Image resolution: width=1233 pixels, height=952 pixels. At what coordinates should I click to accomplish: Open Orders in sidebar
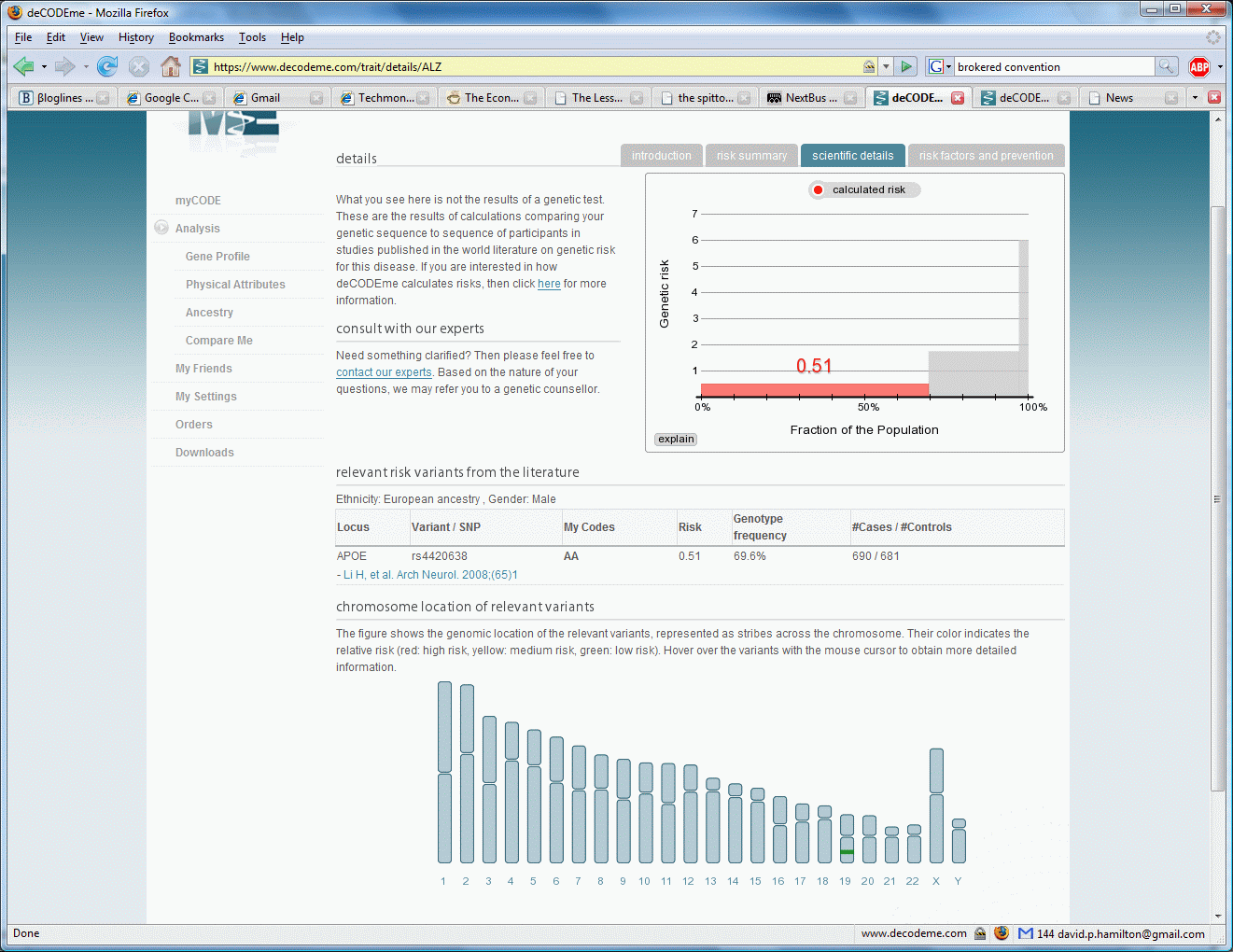[194, 425]
